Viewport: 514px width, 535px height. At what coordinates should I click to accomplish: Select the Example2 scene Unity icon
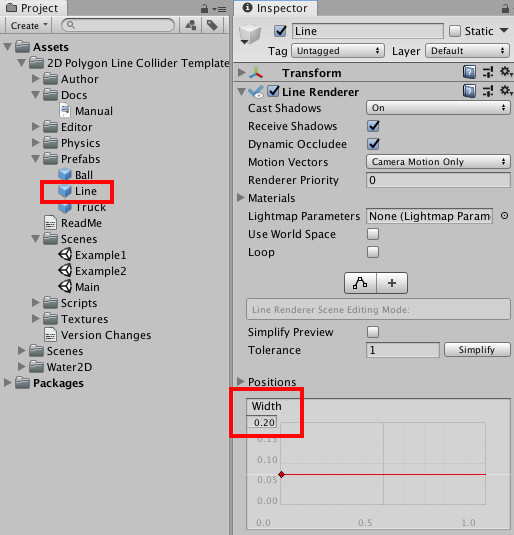[65, 271]
